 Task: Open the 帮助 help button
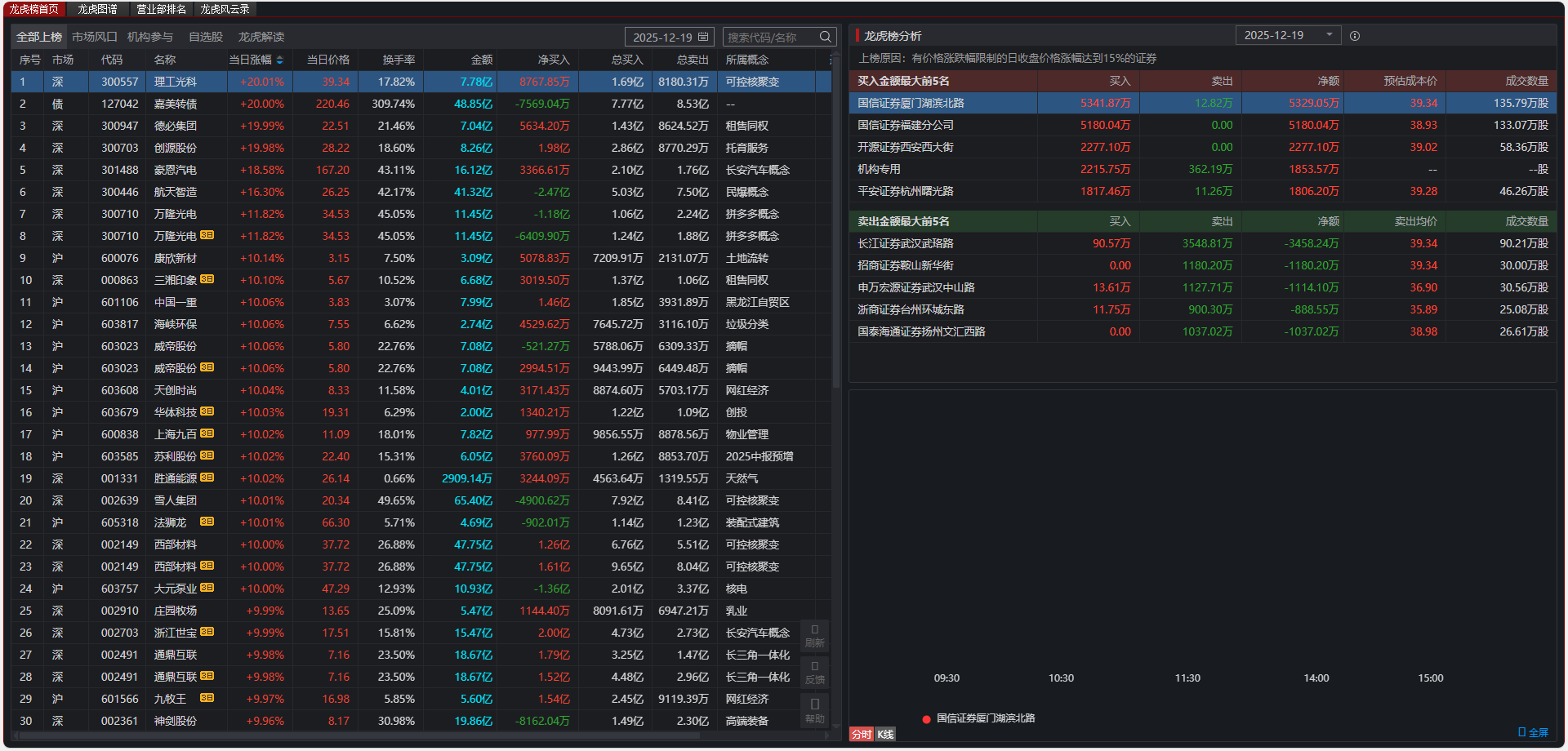coord(814,709)
